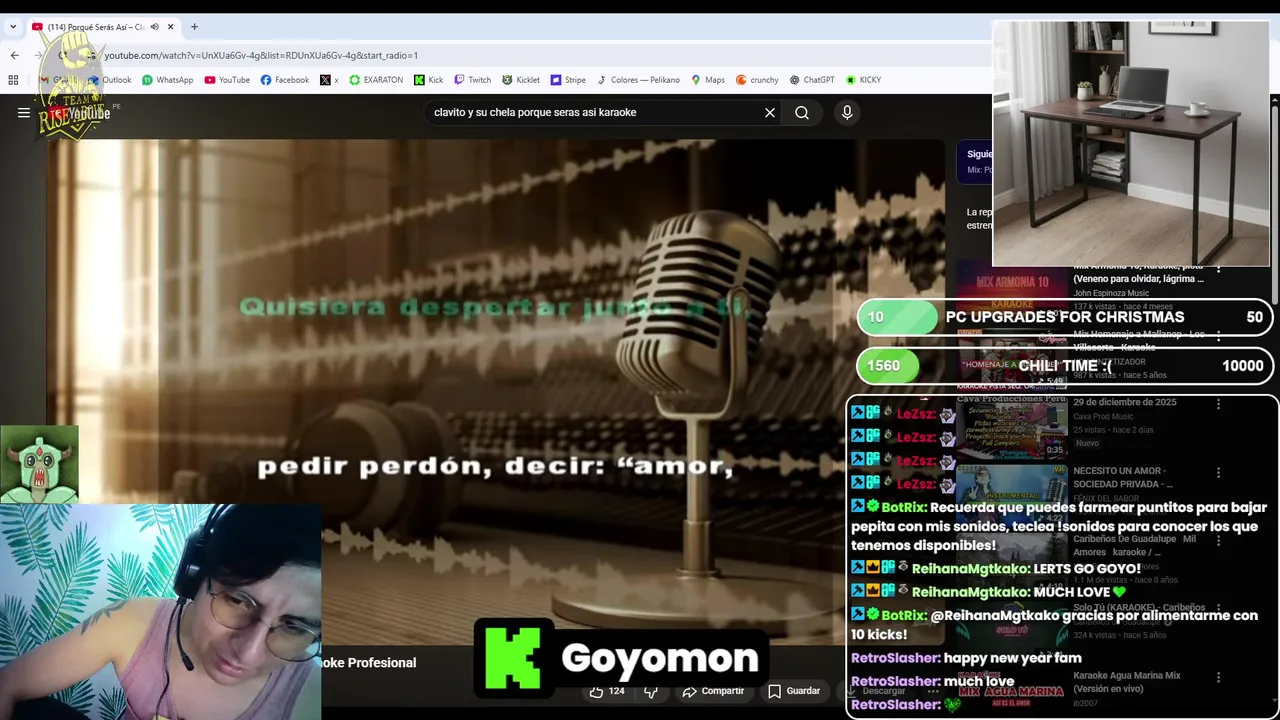This screenshot has width=1280, height=720.
Task: Close the Porqué Serás Así tab
Action: point(170,27)
